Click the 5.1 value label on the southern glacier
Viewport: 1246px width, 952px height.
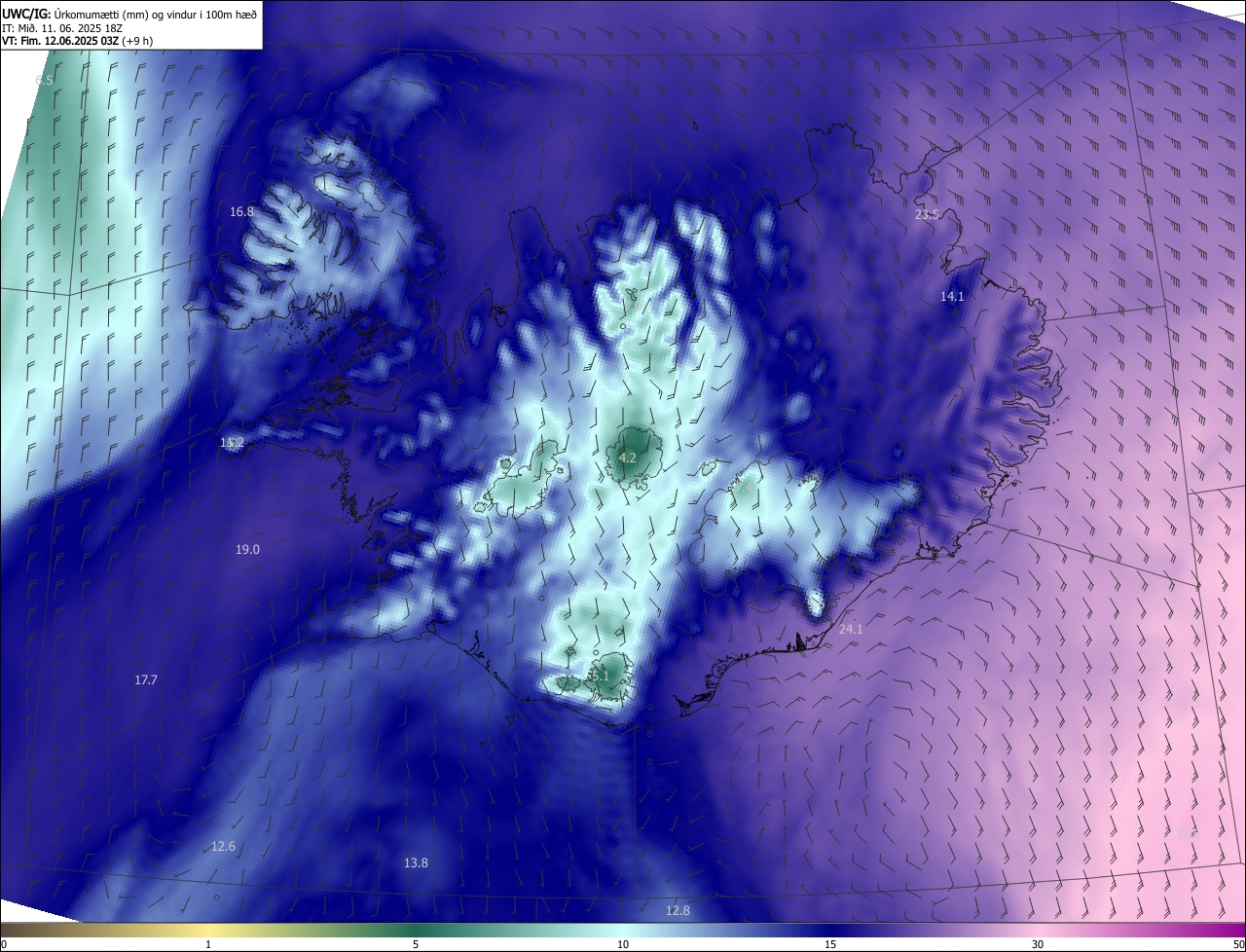599,676
